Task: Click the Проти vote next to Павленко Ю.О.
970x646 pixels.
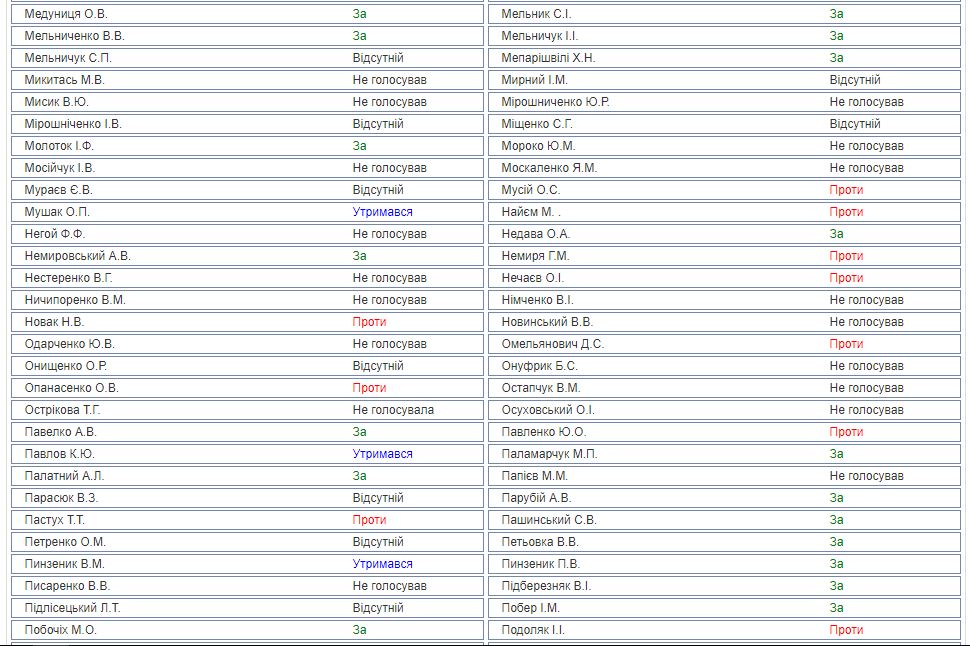Action: coord(846,432)
